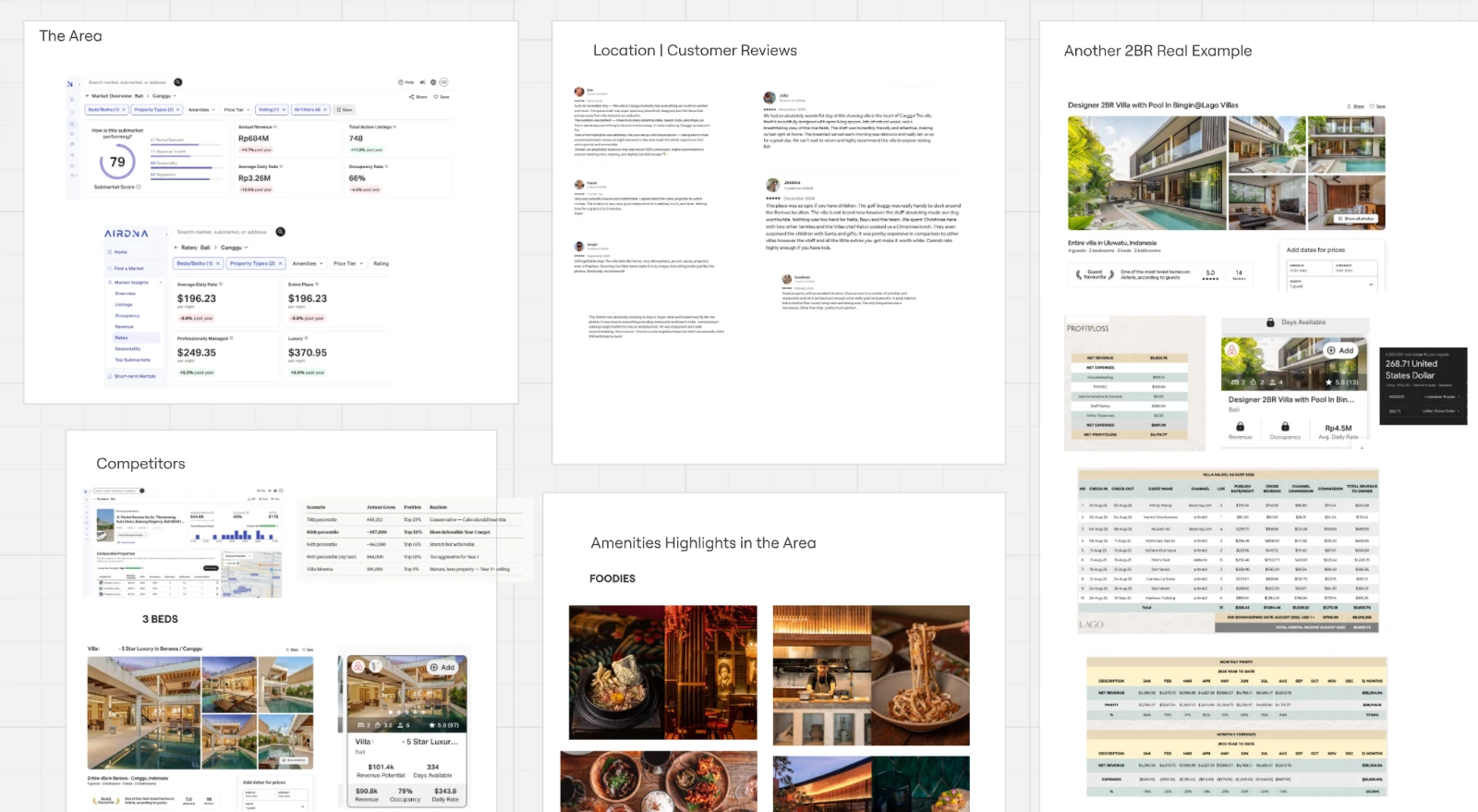Image resolution: width=1478 pixels, height=812 pixels.
Task: Click the Save button beside the All Filters chip
Action: point(345,110)
